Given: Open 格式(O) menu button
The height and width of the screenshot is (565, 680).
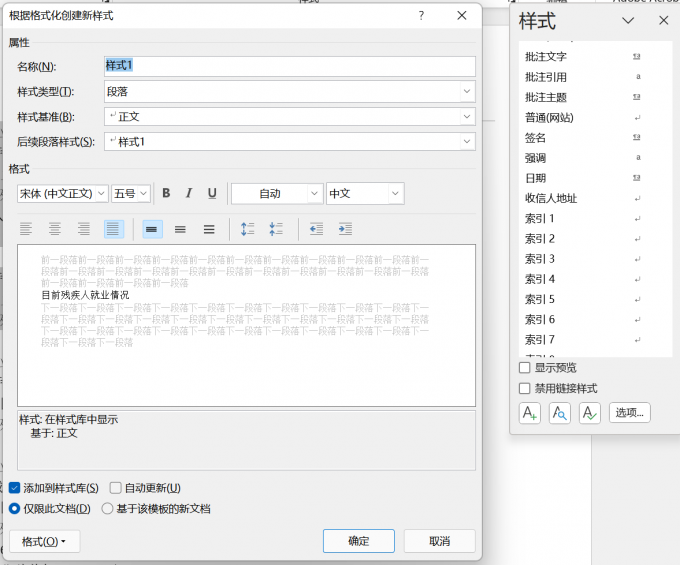Looking at the screenshot, I should [x=44, y=541].
